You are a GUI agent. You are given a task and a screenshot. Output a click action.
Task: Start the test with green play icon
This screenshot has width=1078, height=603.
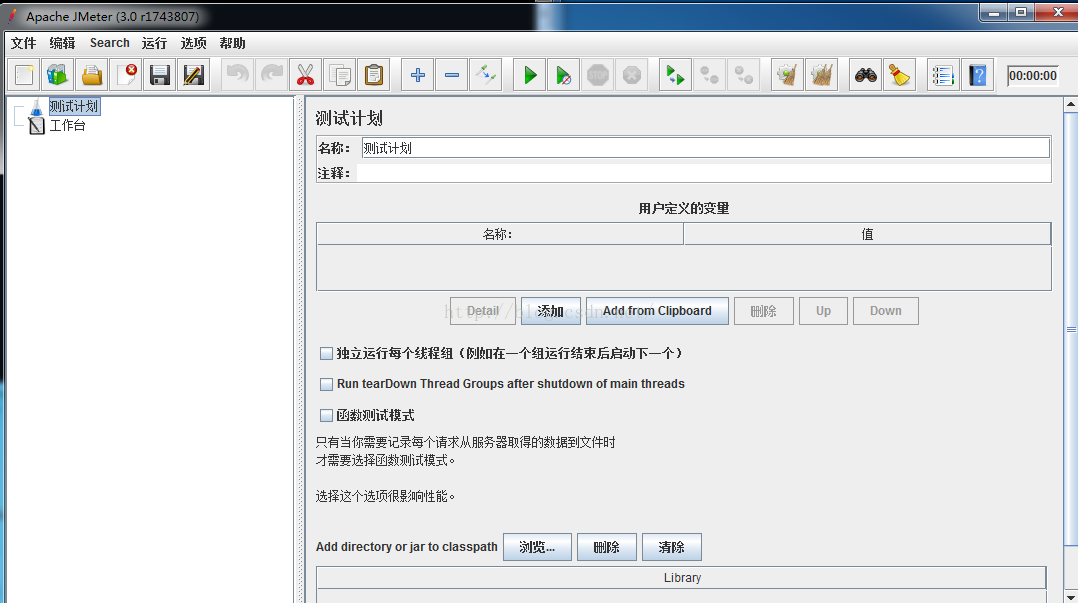(530, 75)
